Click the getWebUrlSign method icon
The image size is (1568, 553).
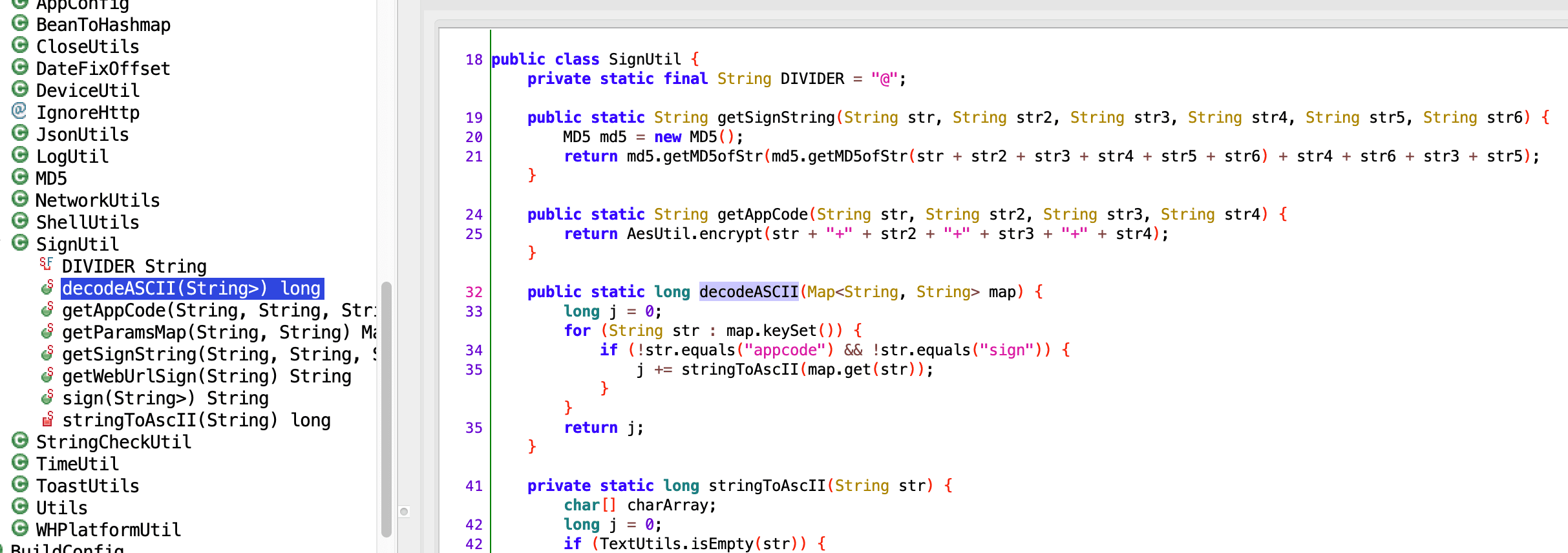click(x=47, y=375)
